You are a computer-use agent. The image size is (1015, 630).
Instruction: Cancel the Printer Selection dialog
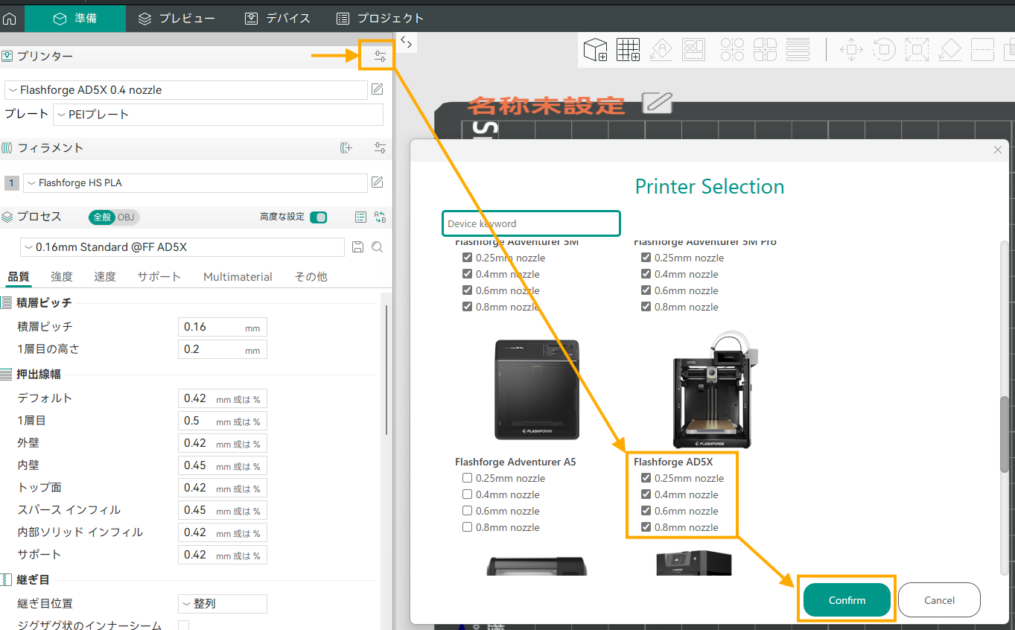(x=939, y=600)
